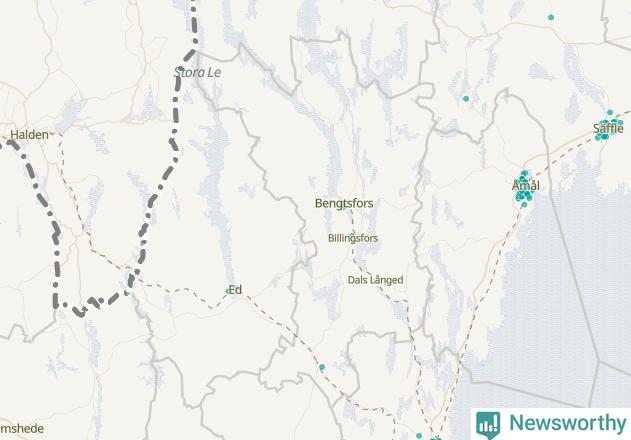This screenshot has height=440, width=631.
Task: Select the Billingsfors place label
Action: click(x=353, y=238)
